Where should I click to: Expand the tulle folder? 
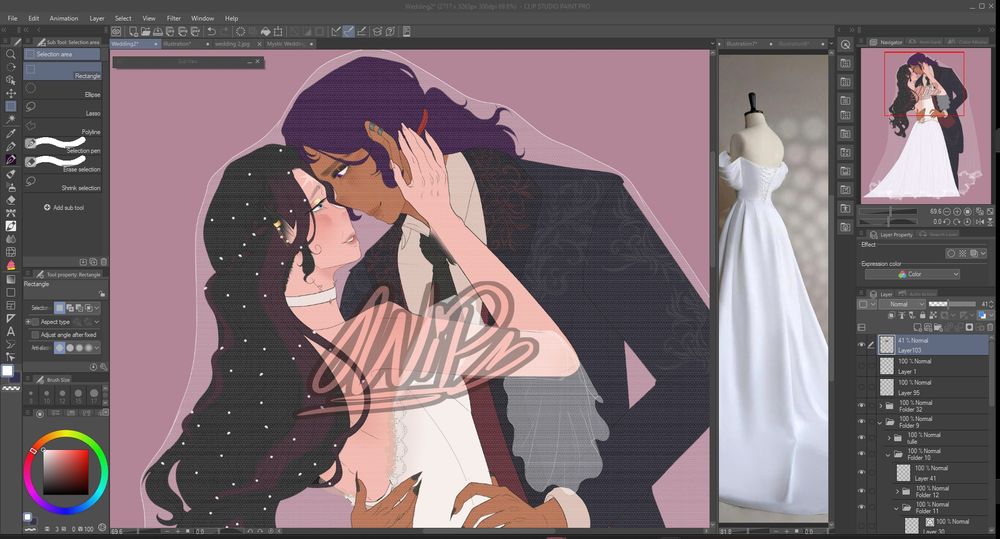[888, 438]
